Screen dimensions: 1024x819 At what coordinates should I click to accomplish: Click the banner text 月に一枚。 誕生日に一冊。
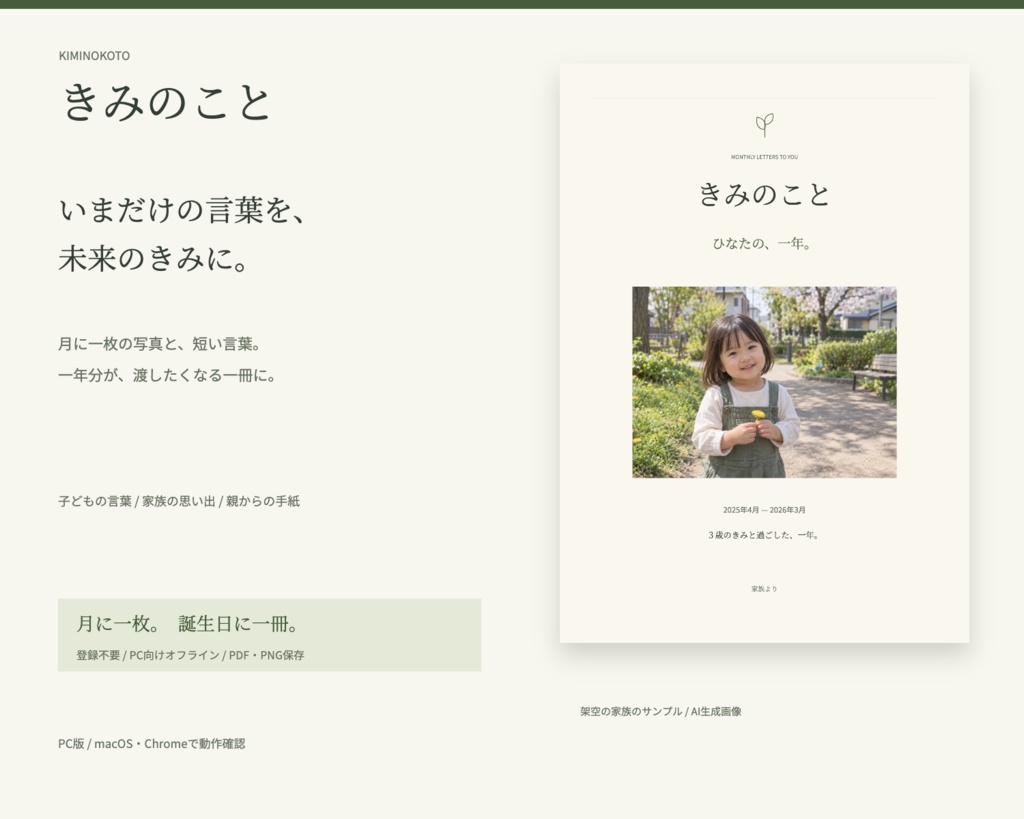pos(187,624)
